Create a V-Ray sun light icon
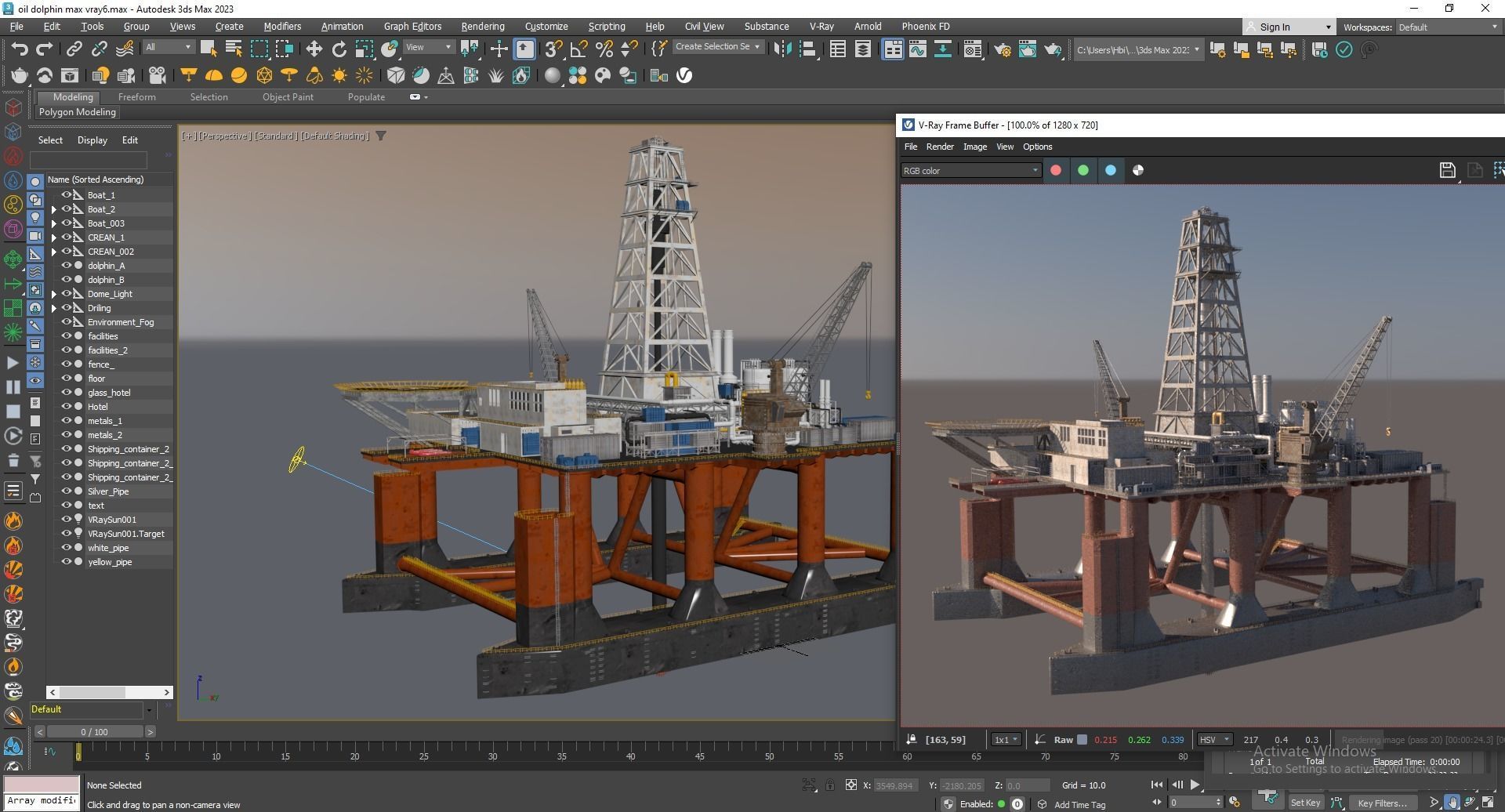This screenshot has width=1505, height=812. [339, 75]
